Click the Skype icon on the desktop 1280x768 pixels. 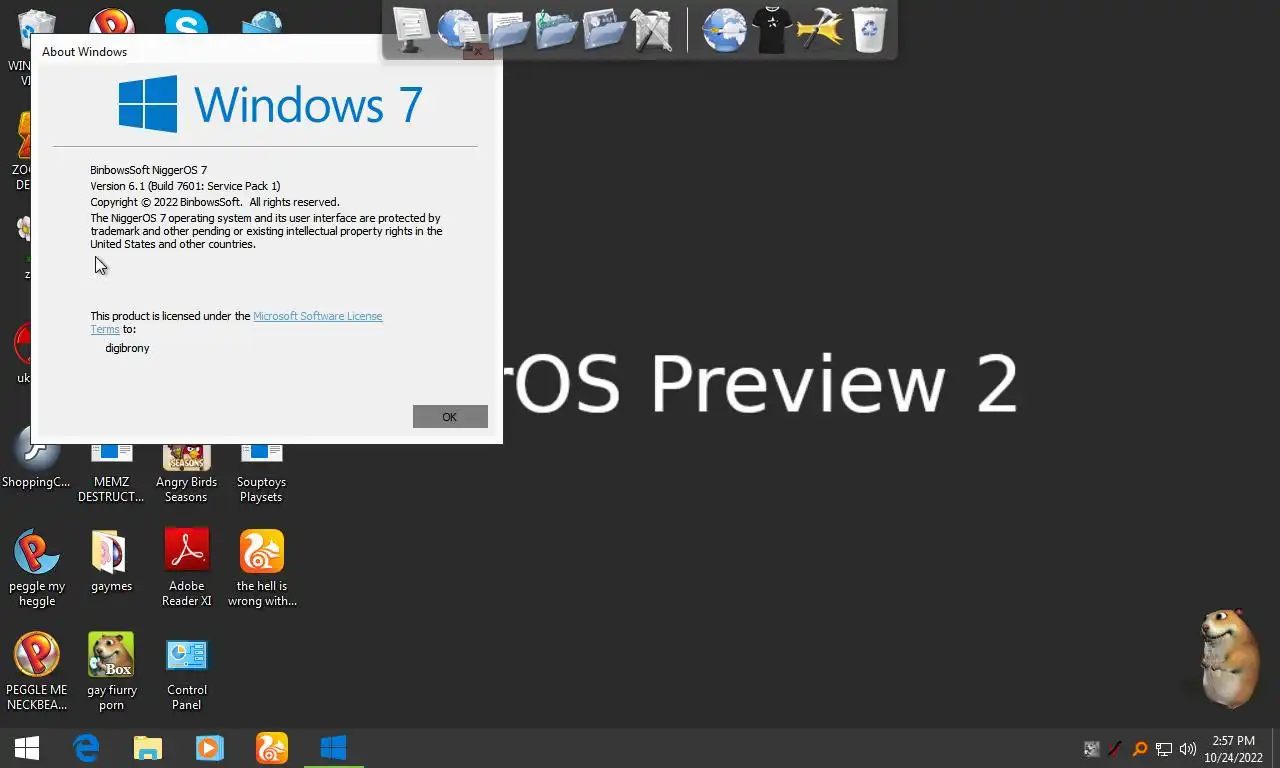[186, 24]
